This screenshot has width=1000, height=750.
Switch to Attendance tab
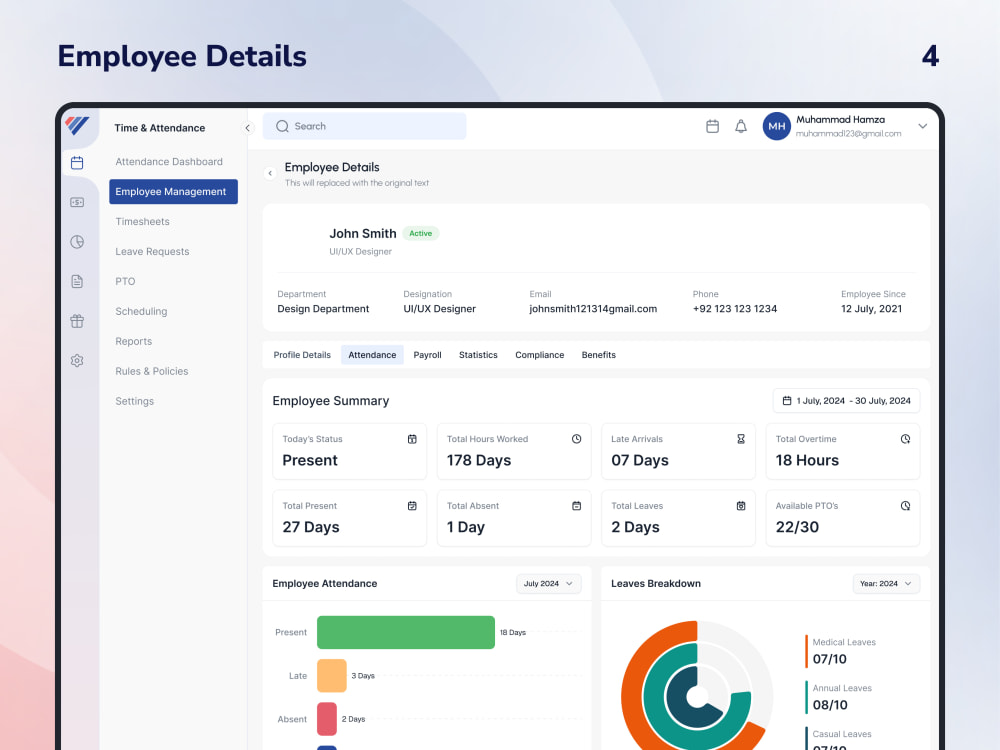372,355
